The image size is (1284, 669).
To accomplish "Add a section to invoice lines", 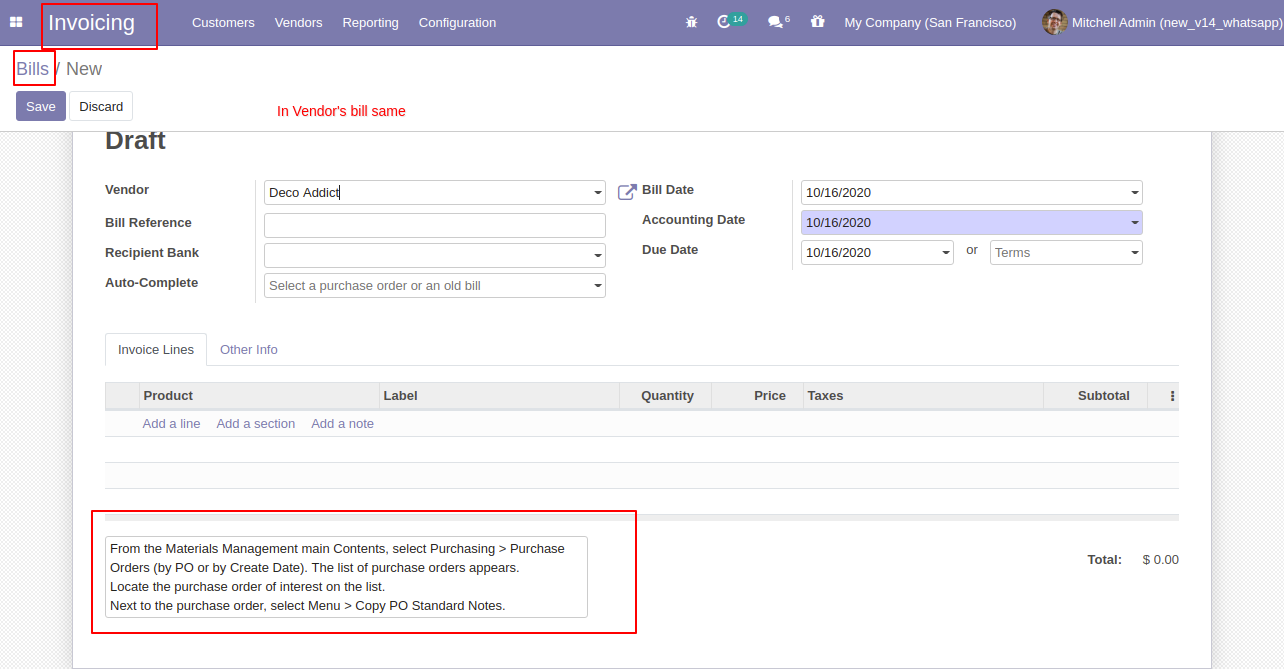I will tap(256, 424).
